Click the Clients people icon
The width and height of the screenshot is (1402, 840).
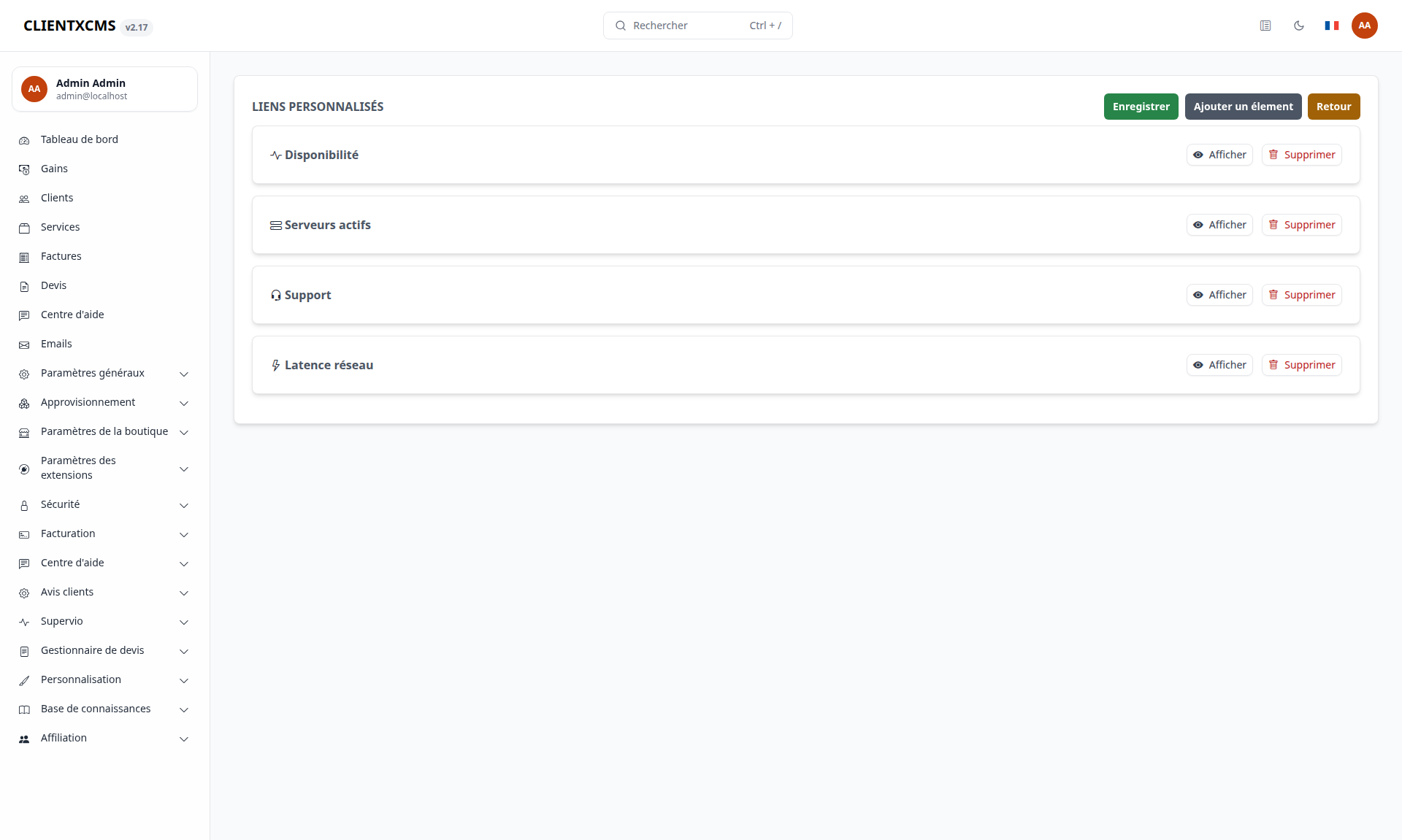point(24,199)
